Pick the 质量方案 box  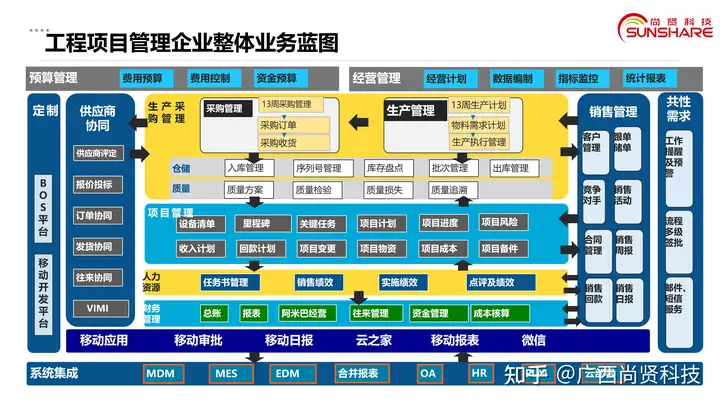pos(249,190)
